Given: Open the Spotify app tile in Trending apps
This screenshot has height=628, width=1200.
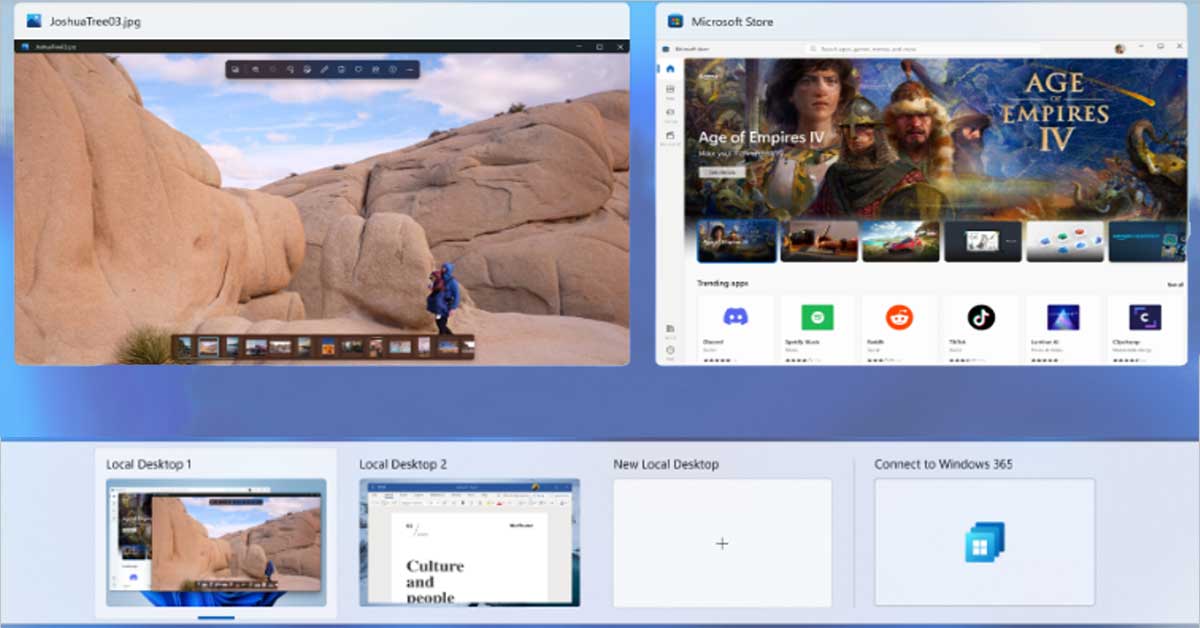Looking at the screenshot, I should click(x=817, y=329).
